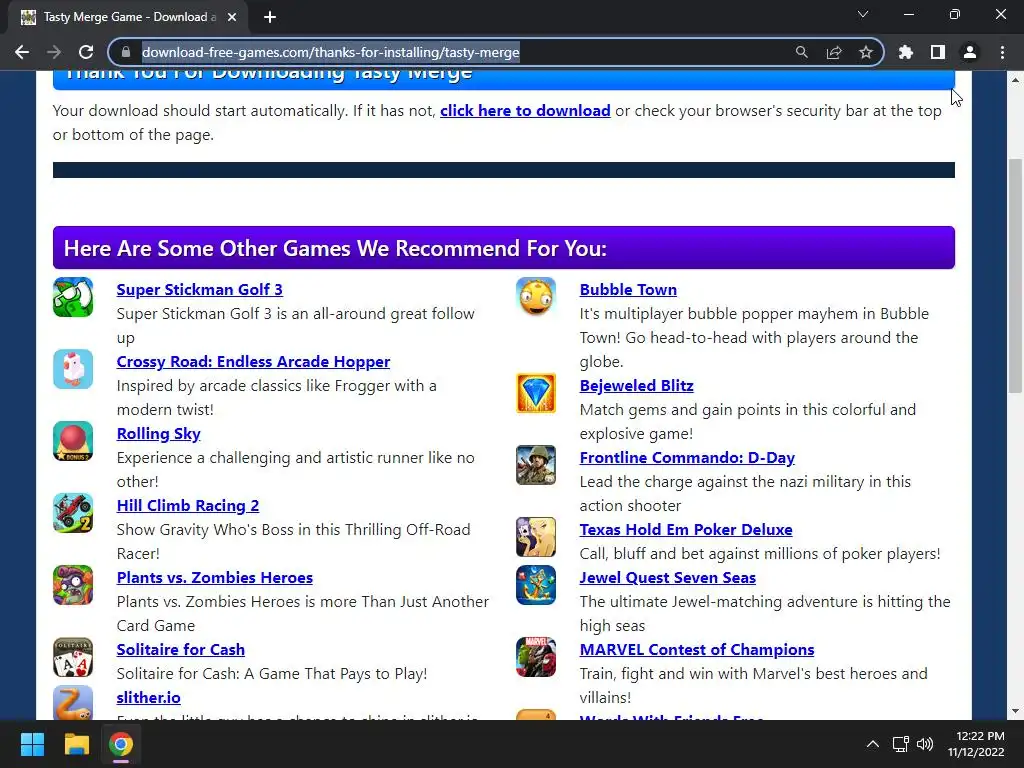Show hidden system tray icons
The width and height of the screenshot is (1024, 768).
[x=872, y=744]
